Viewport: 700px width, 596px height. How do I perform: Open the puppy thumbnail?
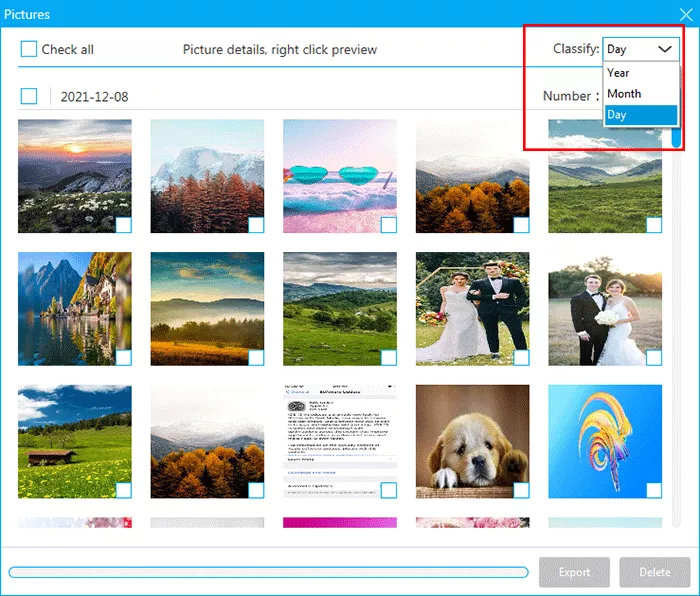click(x=472, y=441)
